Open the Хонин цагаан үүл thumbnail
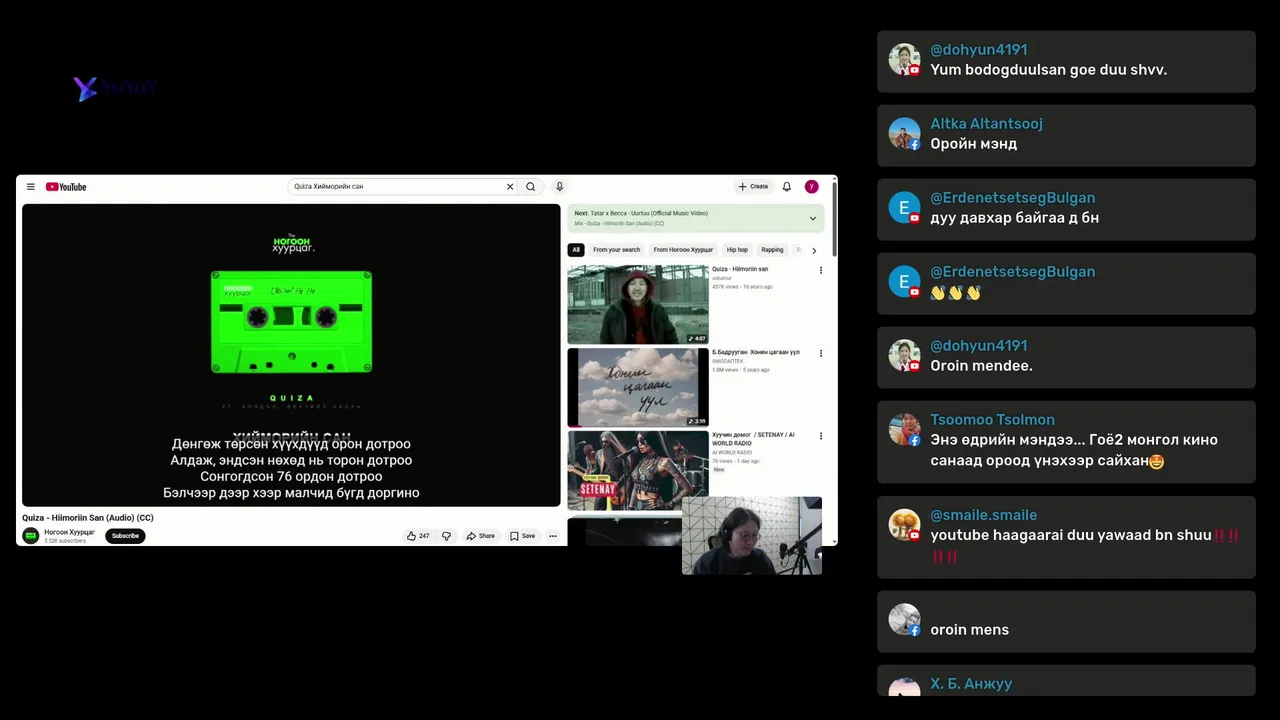Screen dimensions: 1280x720 coord(638,387)
